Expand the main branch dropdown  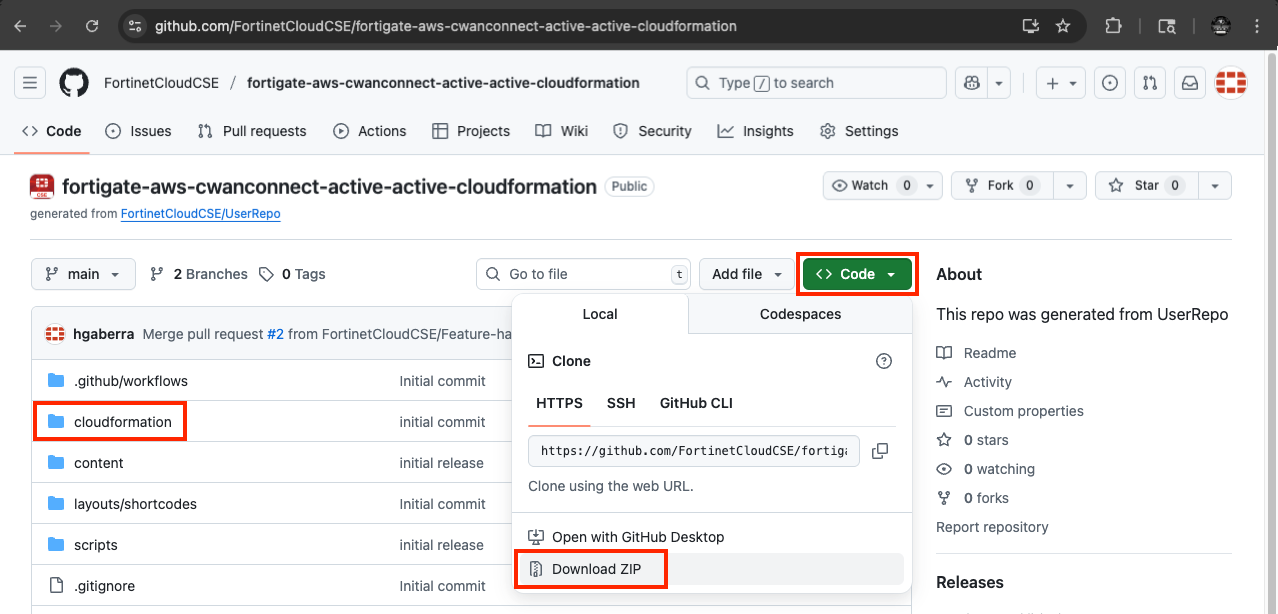pos(83,274)
